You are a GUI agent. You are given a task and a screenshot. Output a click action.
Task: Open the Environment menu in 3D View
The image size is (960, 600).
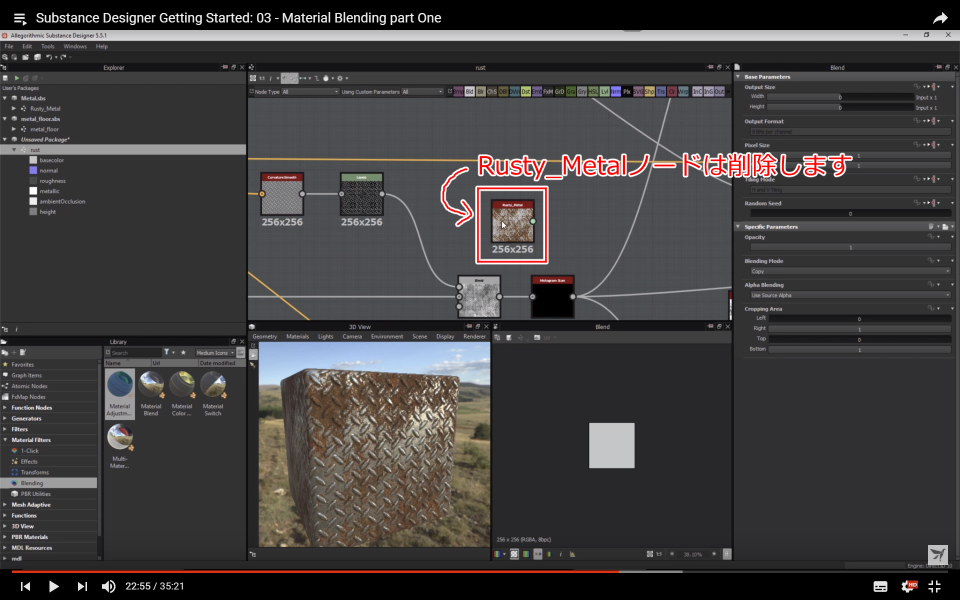tap(387, 337)
